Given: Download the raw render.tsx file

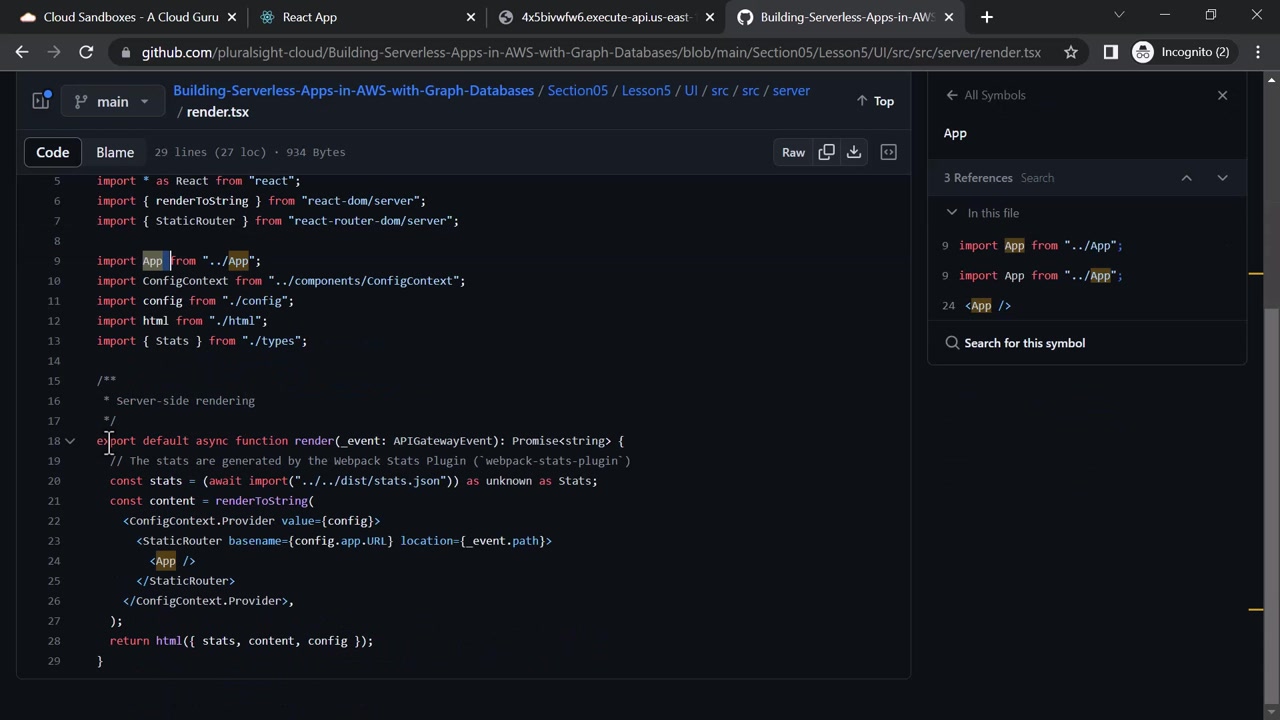Looking at the screenshot, I should coord(854,152).
